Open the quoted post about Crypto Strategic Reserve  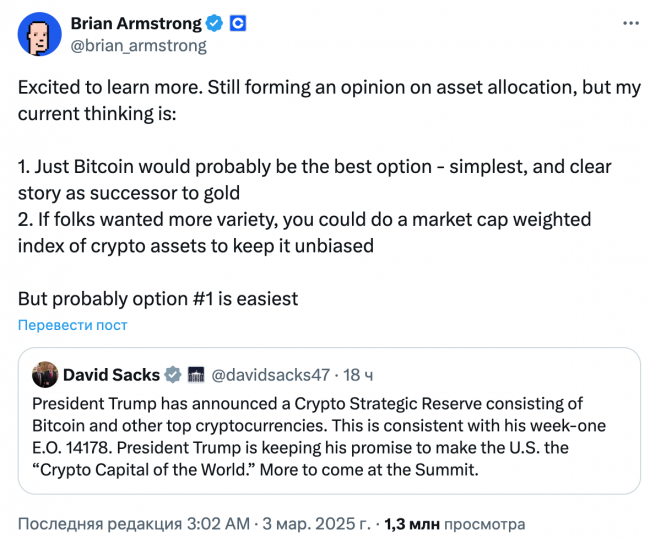coord(329,421)
